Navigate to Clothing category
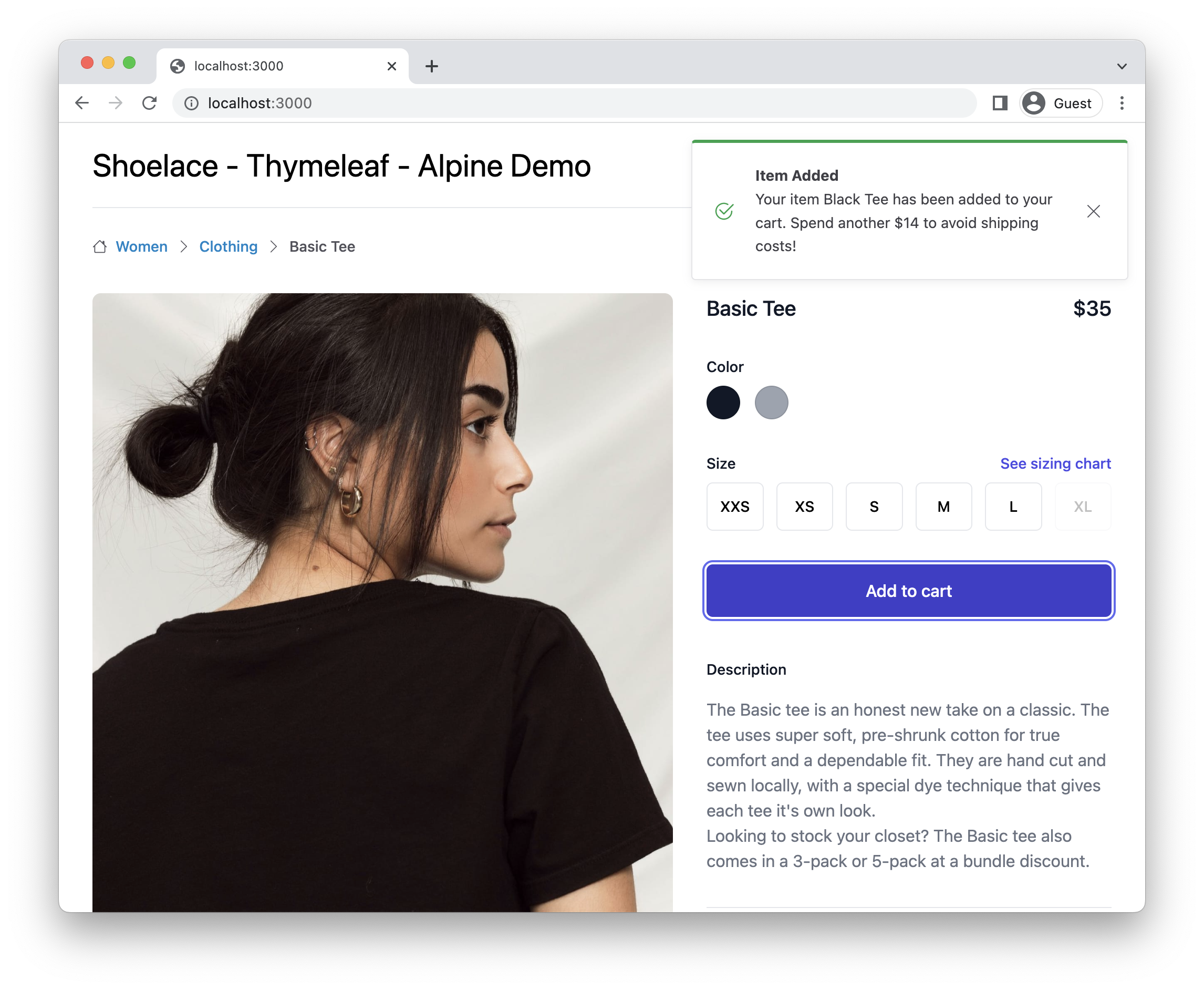The image size is (1204, 990). [227, 246]
